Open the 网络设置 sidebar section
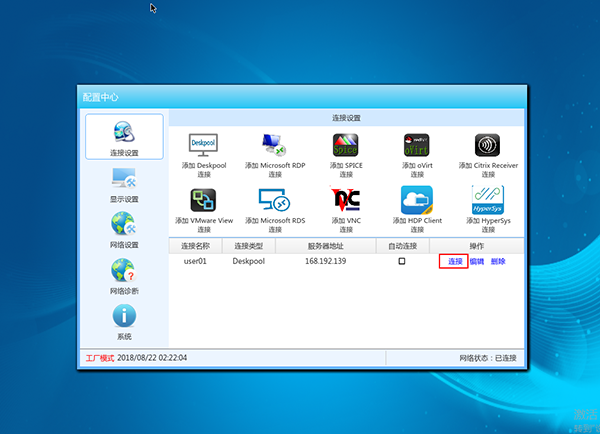Image resolution: width=600 pixels, height=434 pixels. click(124, 231)
